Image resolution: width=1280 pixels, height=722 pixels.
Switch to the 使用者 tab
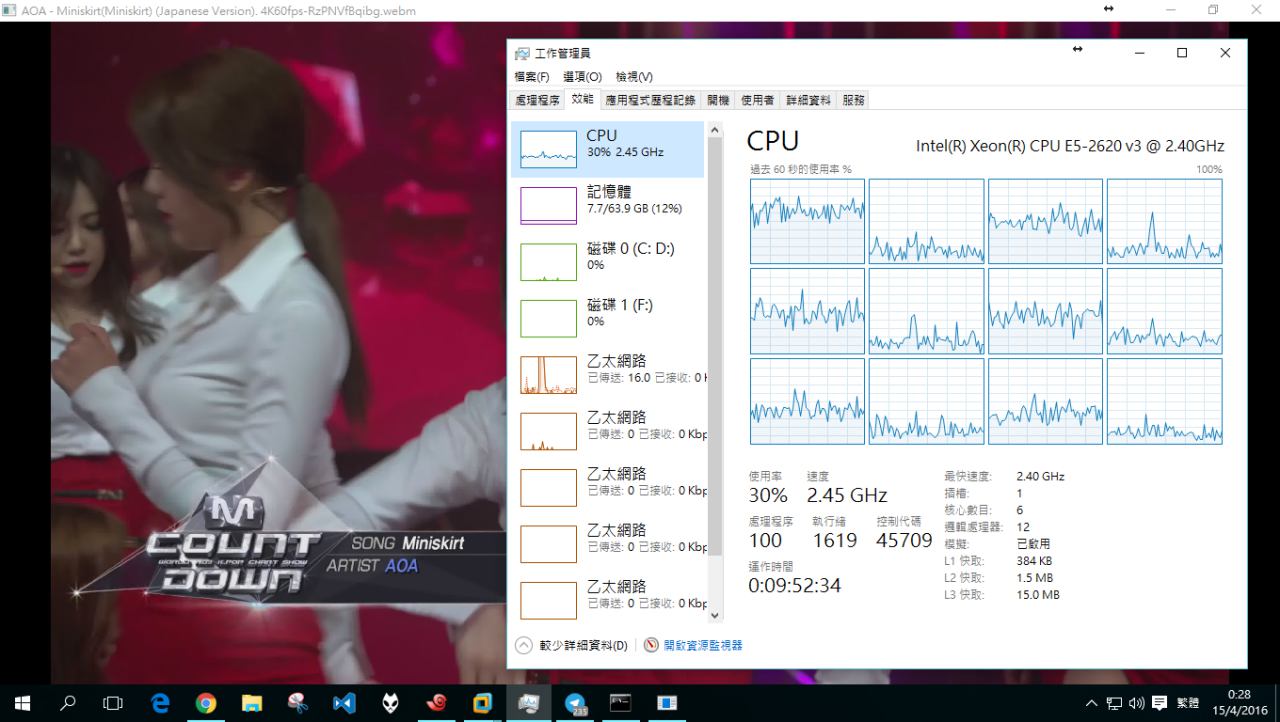pyautogui.click(x=757, y=100)
